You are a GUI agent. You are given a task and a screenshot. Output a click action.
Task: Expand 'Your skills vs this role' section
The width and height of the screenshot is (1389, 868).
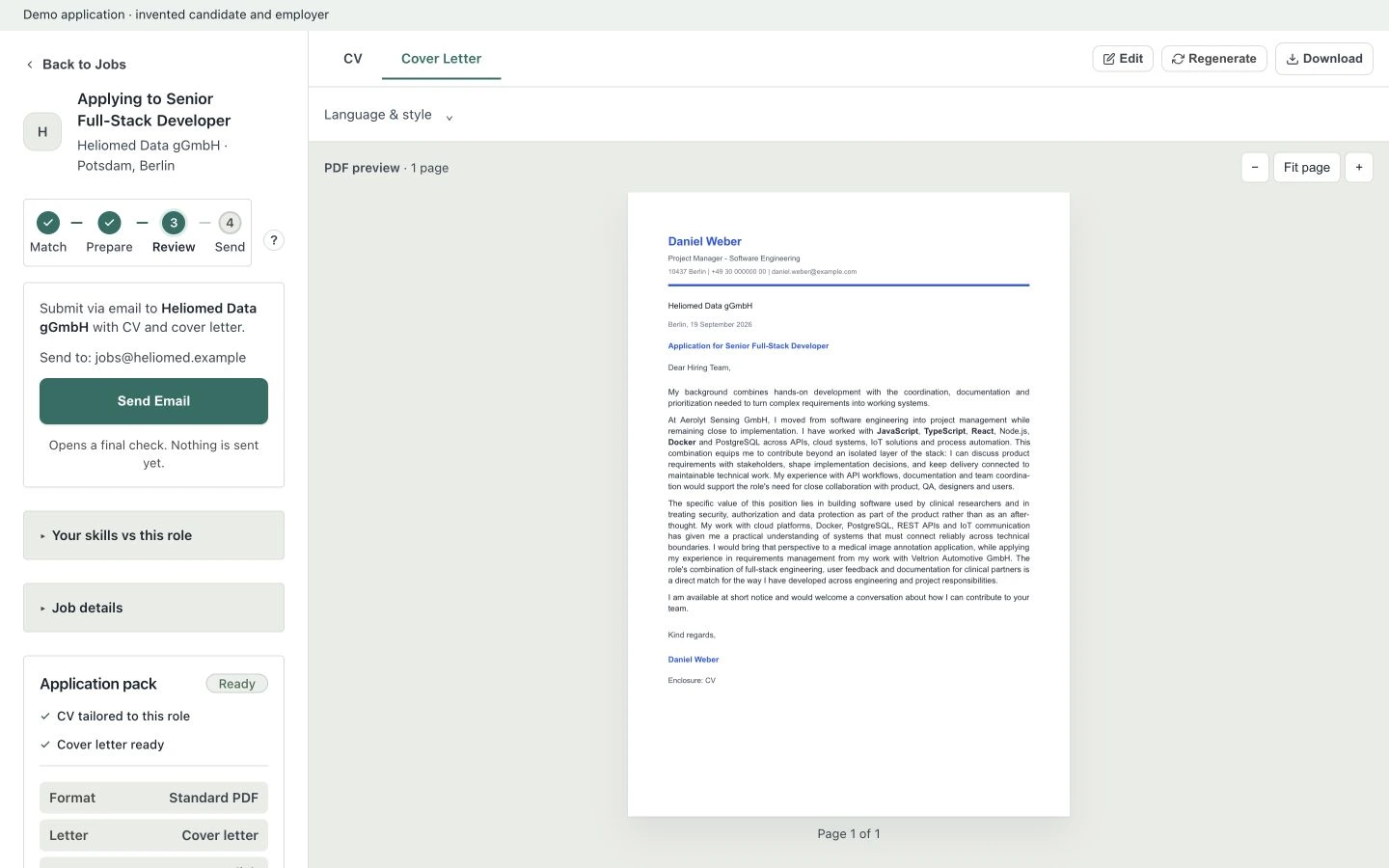[153, 535]
